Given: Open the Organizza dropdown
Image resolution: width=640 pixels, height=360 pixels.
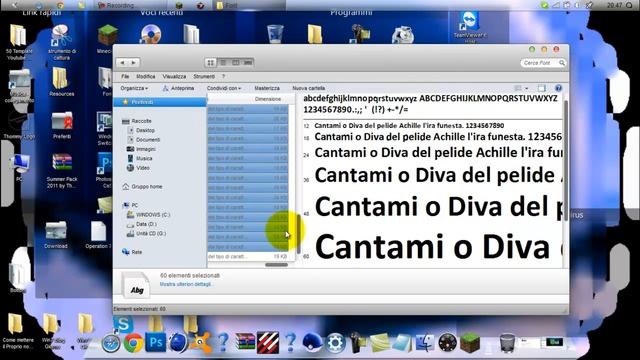Looking at the screenshot, I should pyautogui.click(x=134, y=88).
